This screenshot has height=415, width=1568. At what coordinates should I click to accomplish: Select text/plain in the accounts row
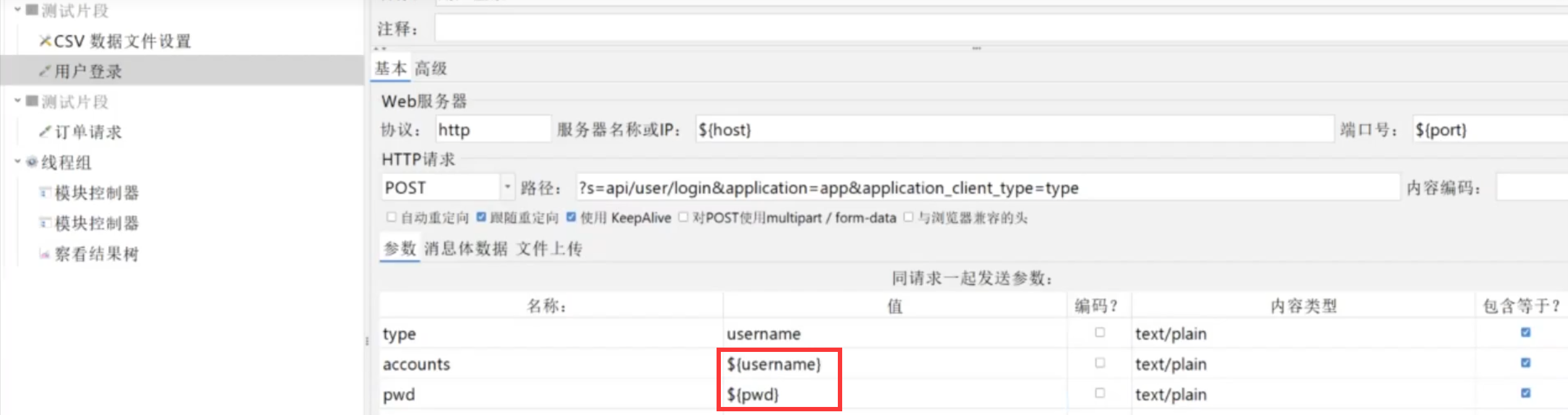click(x=1303, y=364)
